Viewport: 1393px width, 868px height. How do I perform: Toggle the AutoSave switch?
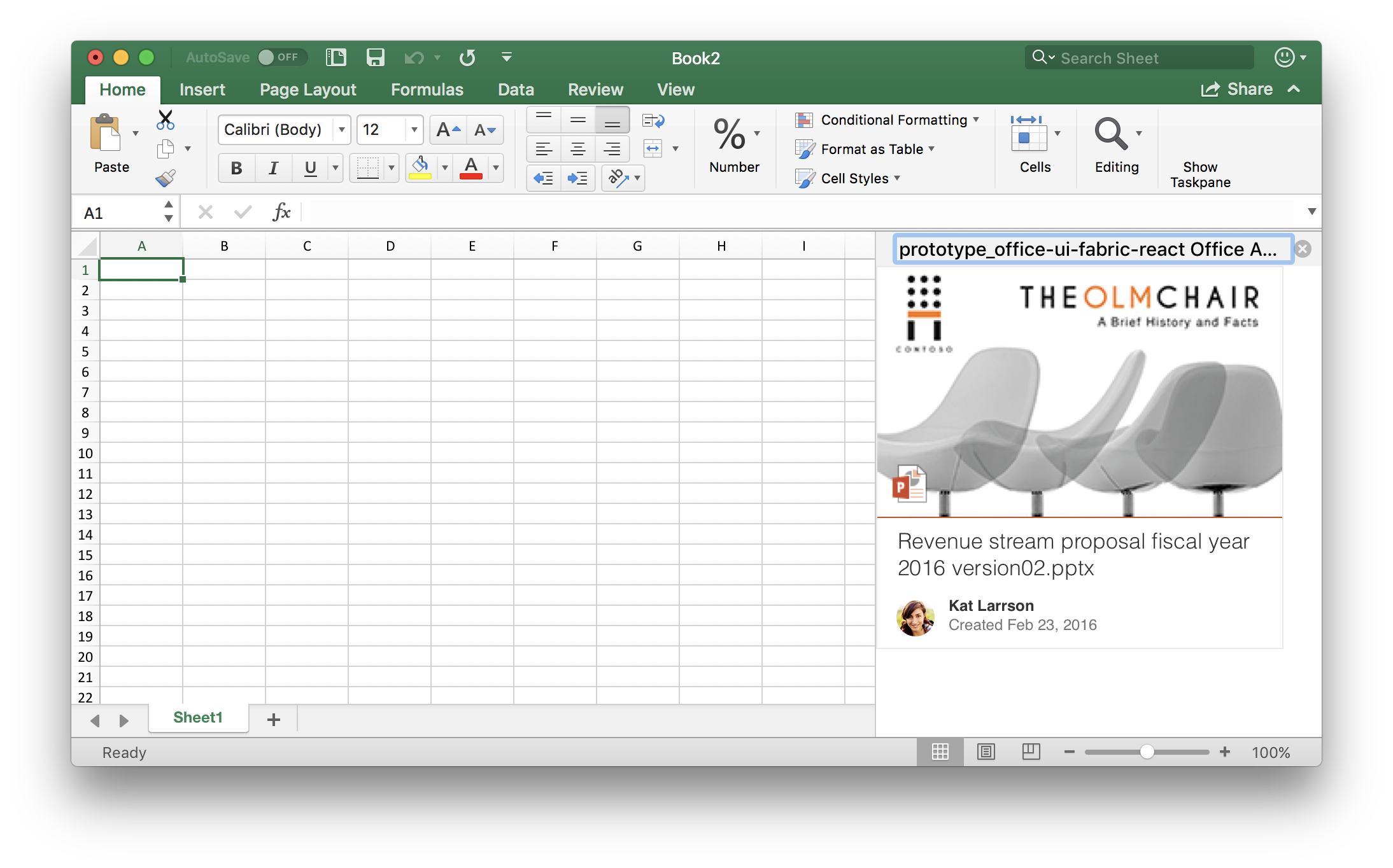pyautogui.click(x=282, y=58)
